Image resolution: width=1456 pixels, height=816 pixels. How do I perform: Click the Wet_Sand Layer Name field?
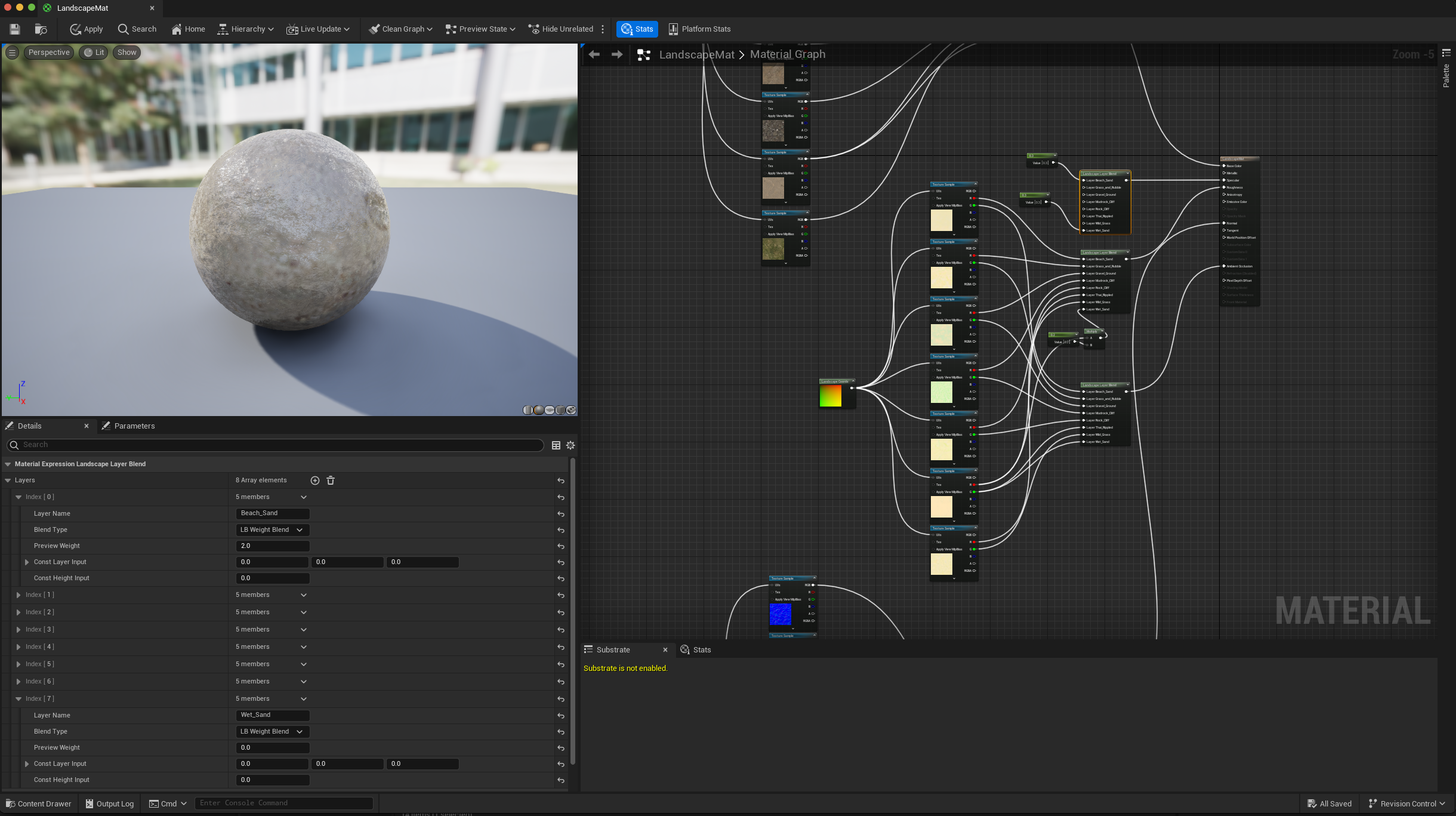(x=272, y=715)
